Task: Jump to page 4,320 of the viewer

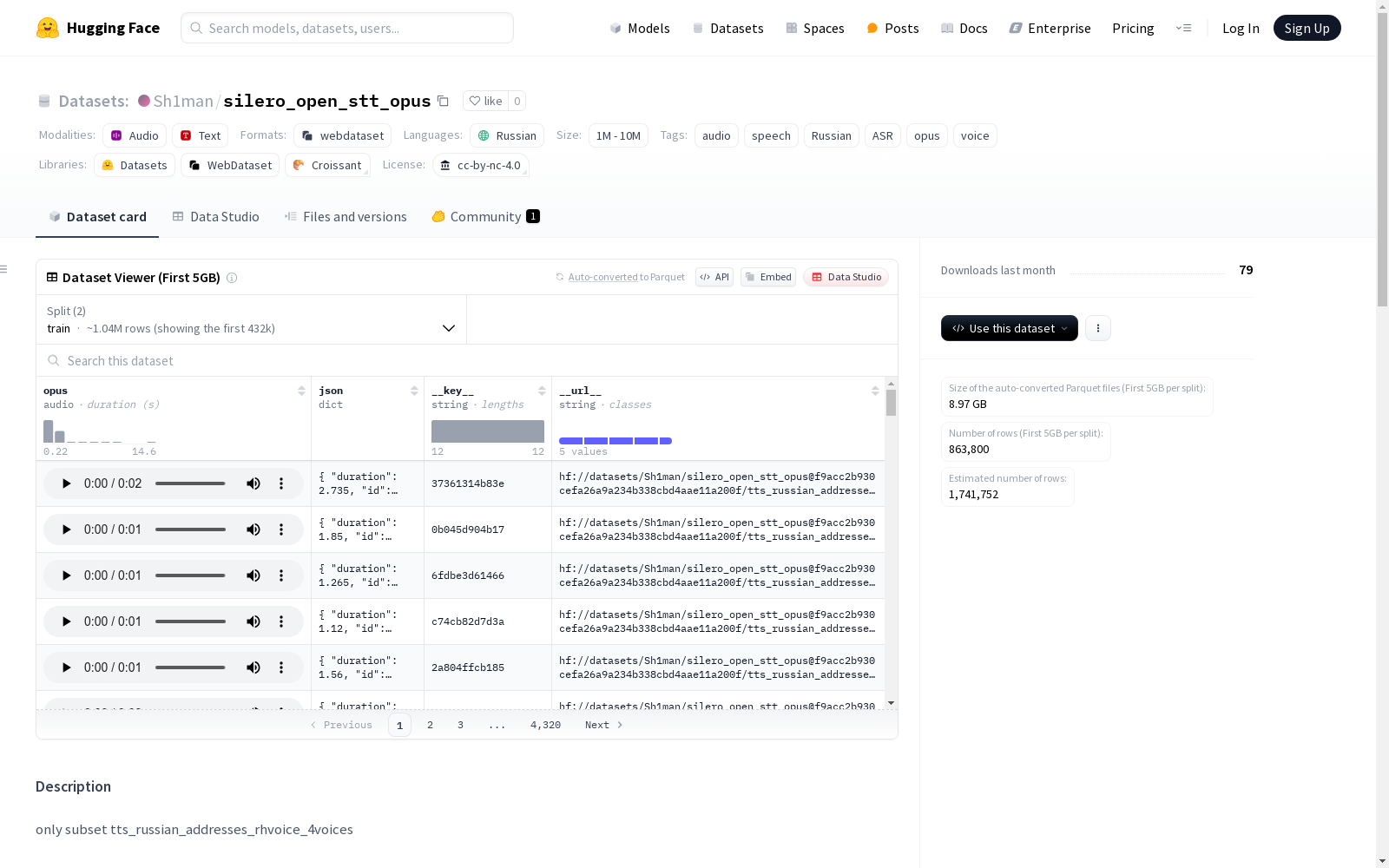Action: pyautogui.click(x=545, y=725)
